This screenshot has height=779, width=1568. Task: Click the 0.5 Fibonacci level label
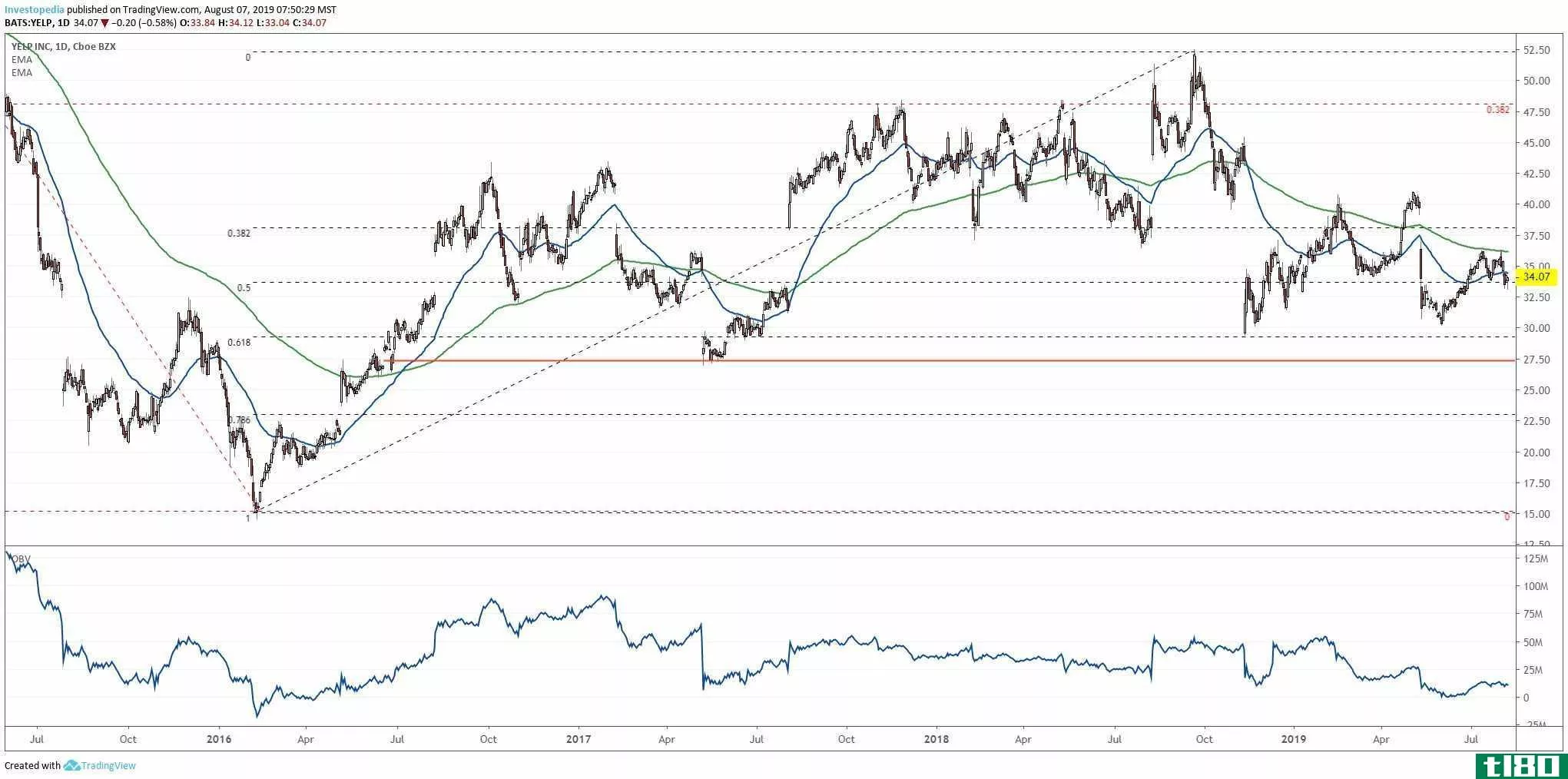click(x=244, y=288)
